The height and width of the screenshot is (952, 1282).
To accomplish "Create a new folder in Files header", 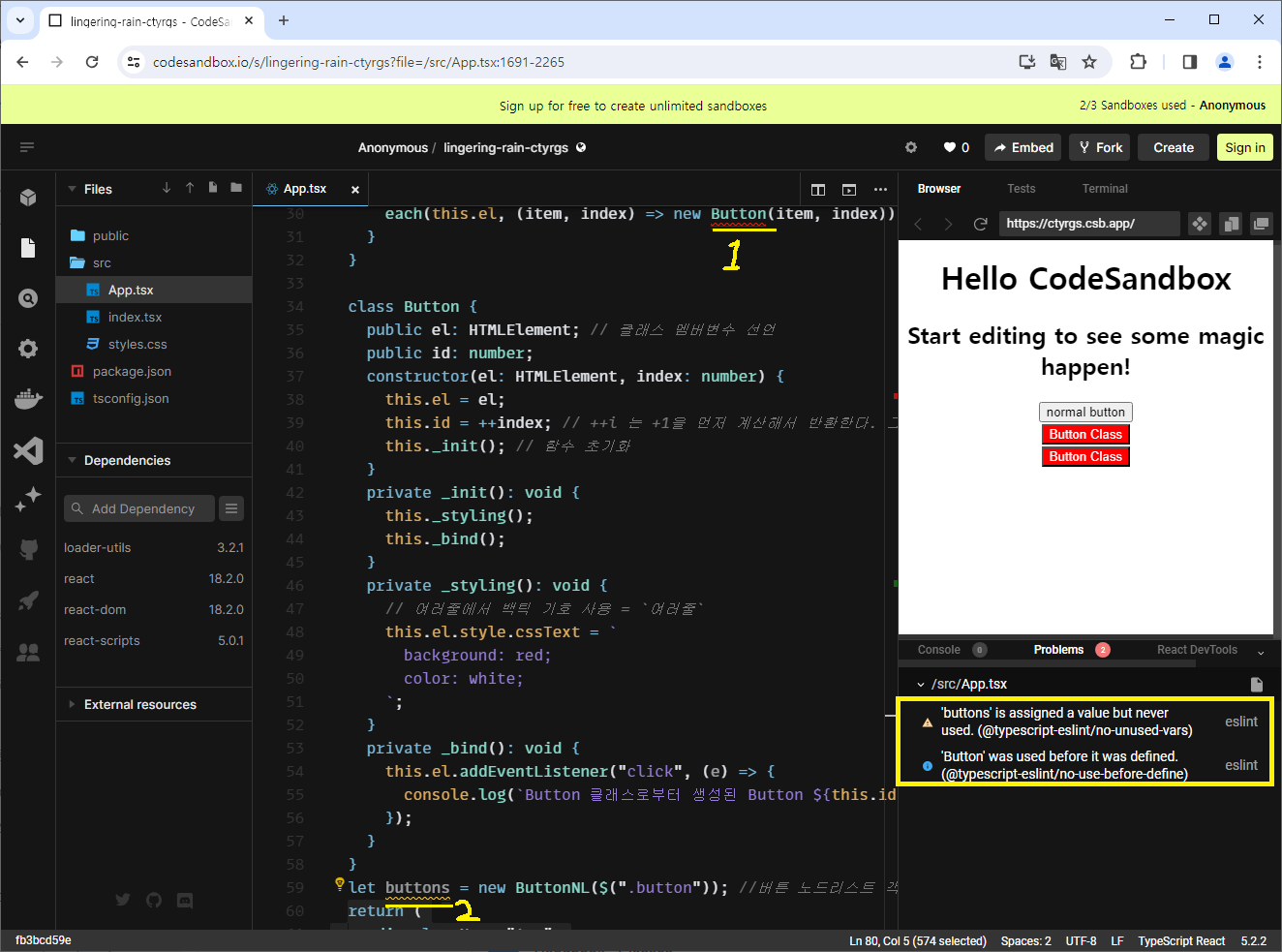I will pos(236,188).
